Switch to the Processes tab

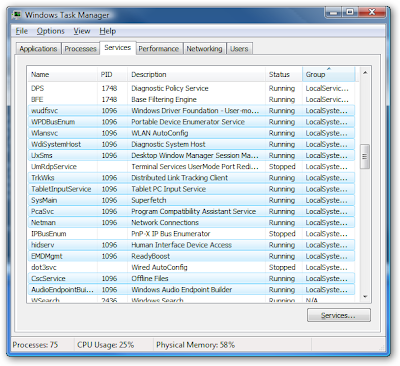(80, 49)
